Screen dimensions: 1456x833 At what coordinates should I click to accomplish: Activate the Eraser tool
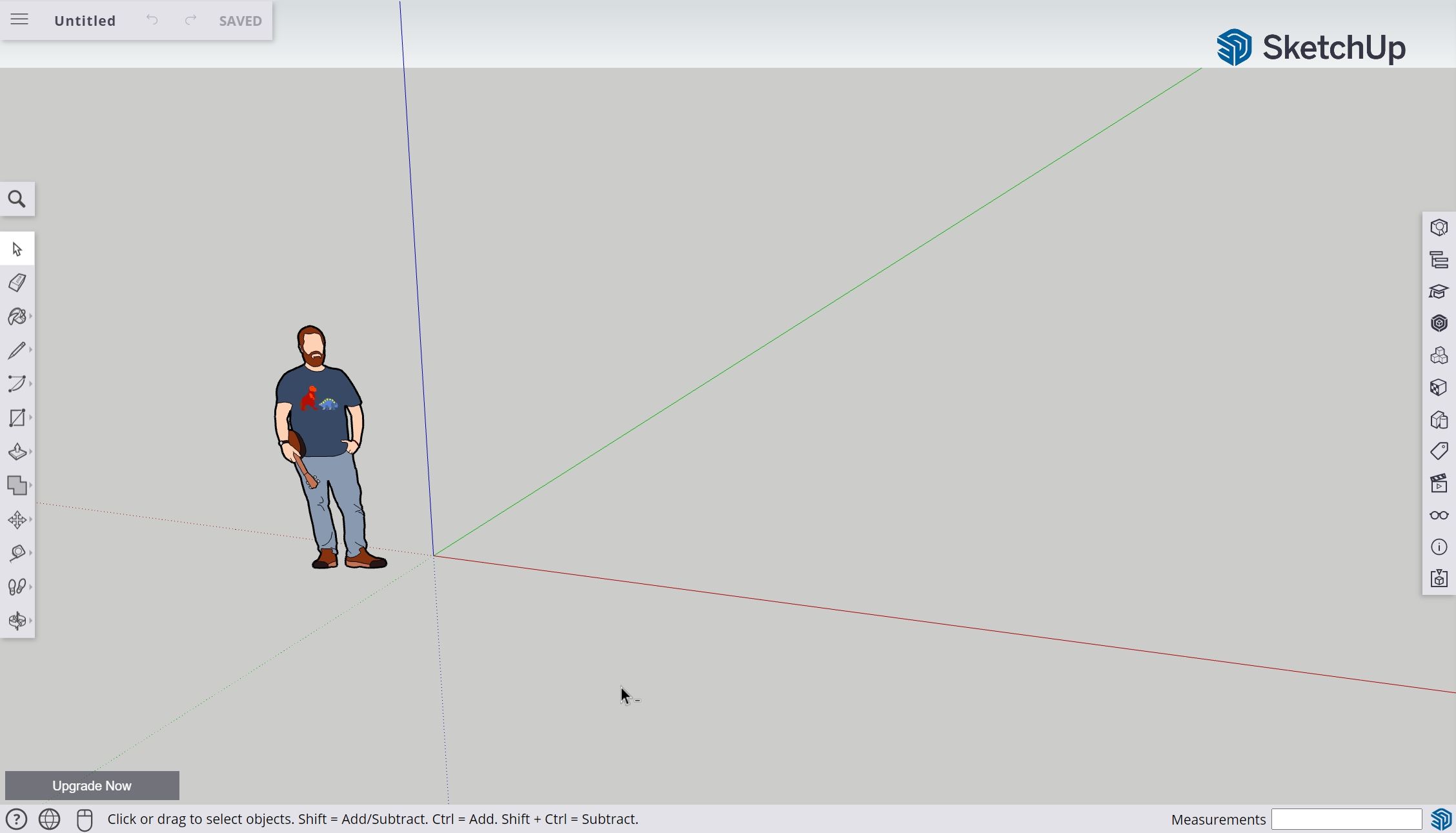point(17,283)
